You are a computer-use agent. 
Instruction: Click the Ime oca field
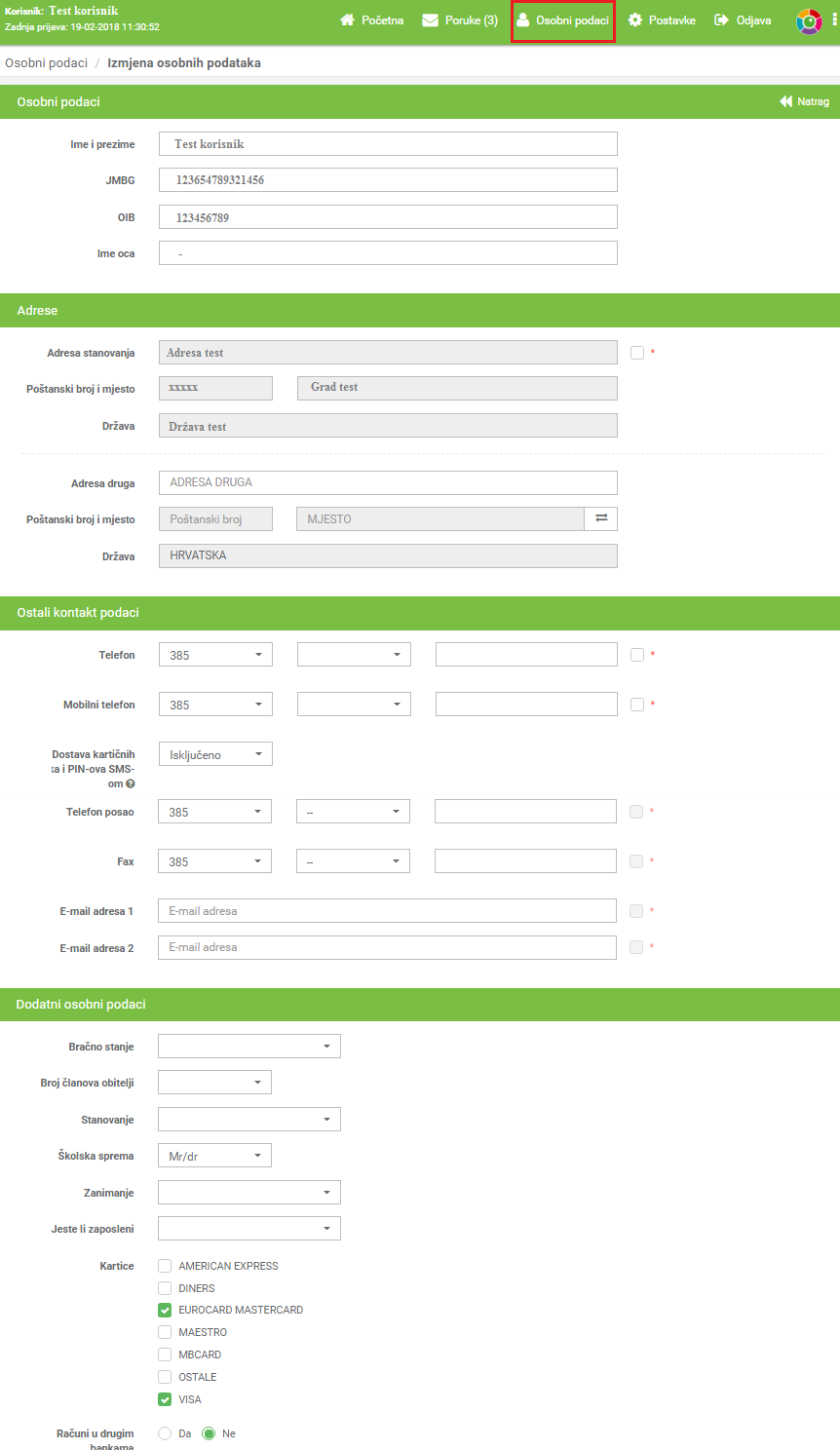(x=388, y=252)
